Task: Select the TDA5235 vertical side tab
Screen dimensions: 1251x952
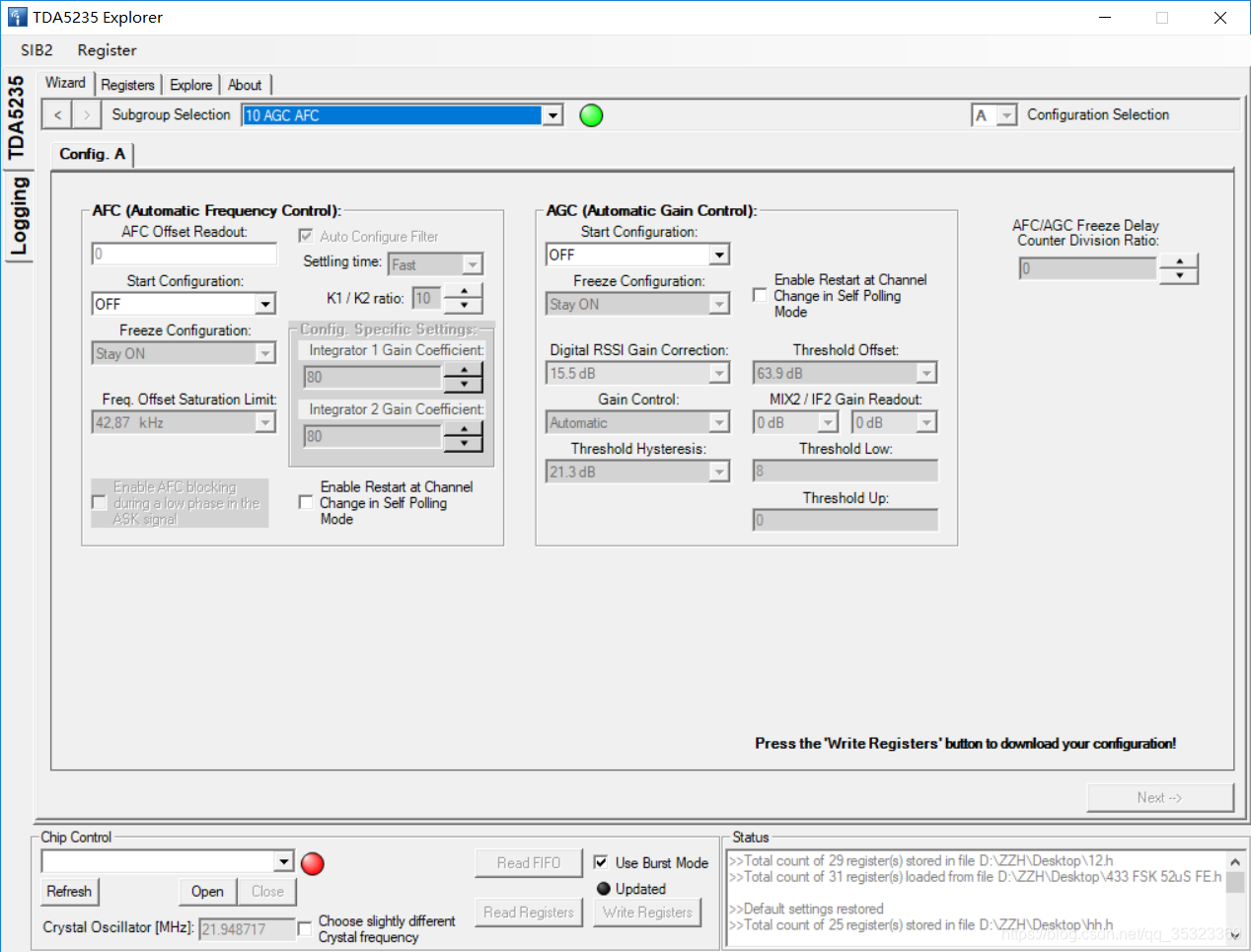Action: coord(16,116)
